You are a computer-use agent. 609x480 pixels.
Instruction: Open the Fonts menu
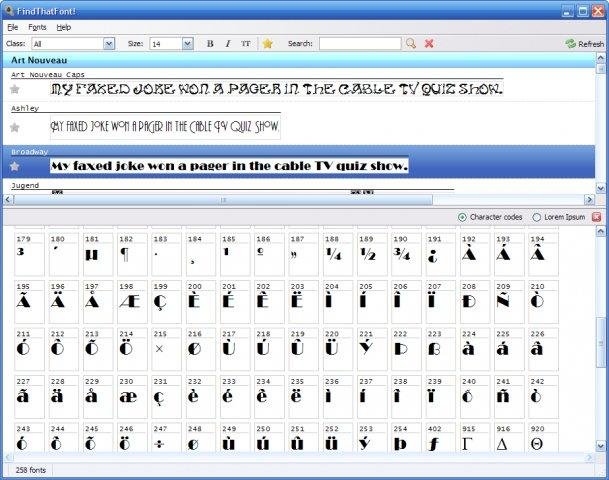tap(37, 27)
